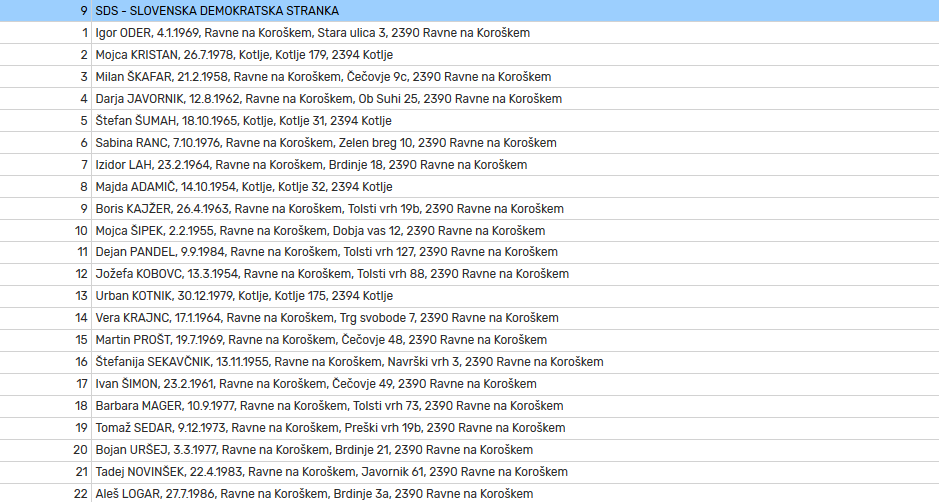Click candidate number 11 in the numbering column
The height and width of the screenshot is (502, 941).
tap(82, 252)
